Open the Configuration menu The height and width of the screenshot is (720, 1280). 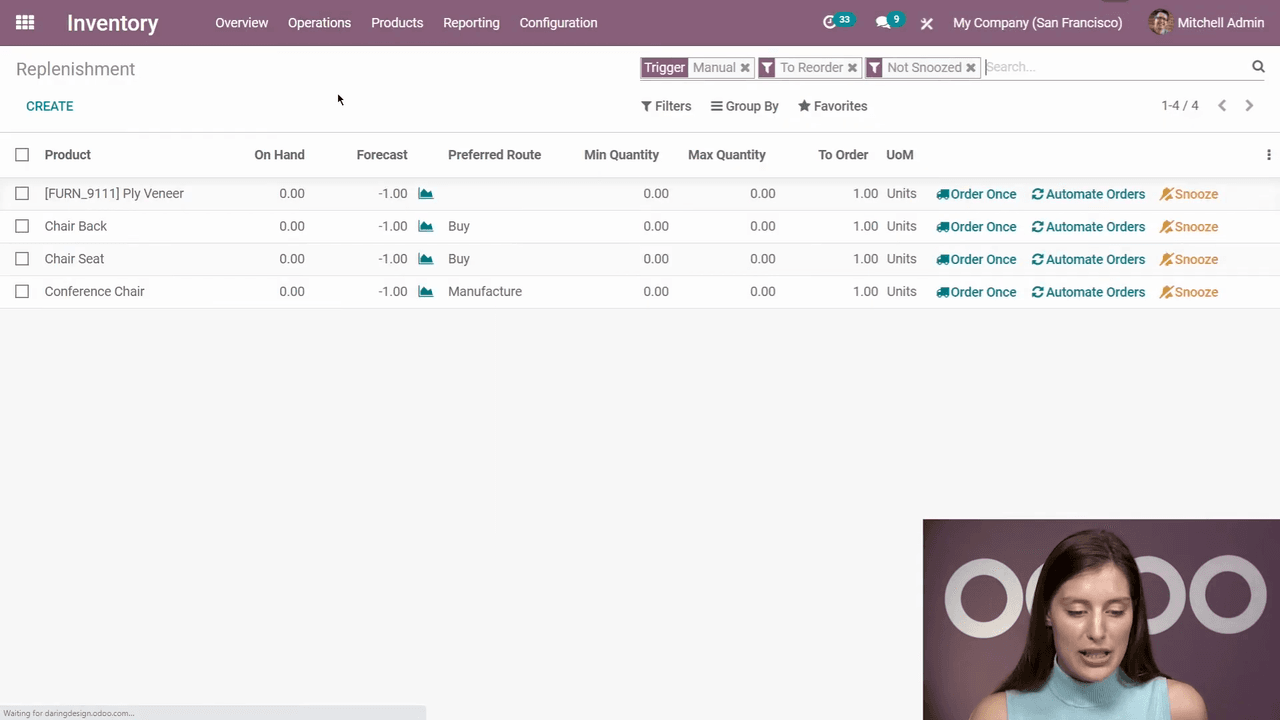pos(558,23)
